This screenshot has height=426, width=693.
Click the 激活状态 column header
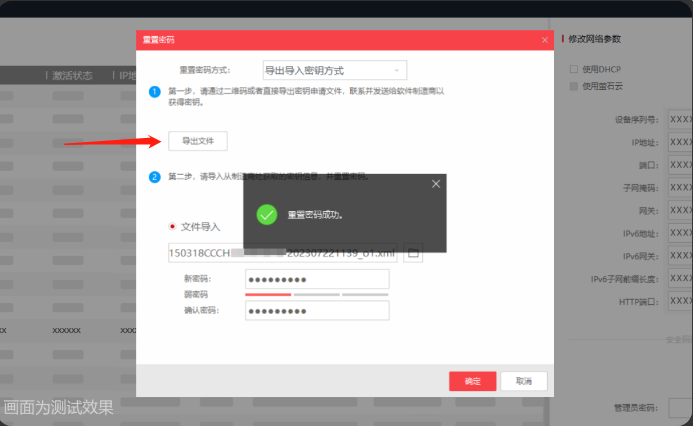(x=72, y=76)
